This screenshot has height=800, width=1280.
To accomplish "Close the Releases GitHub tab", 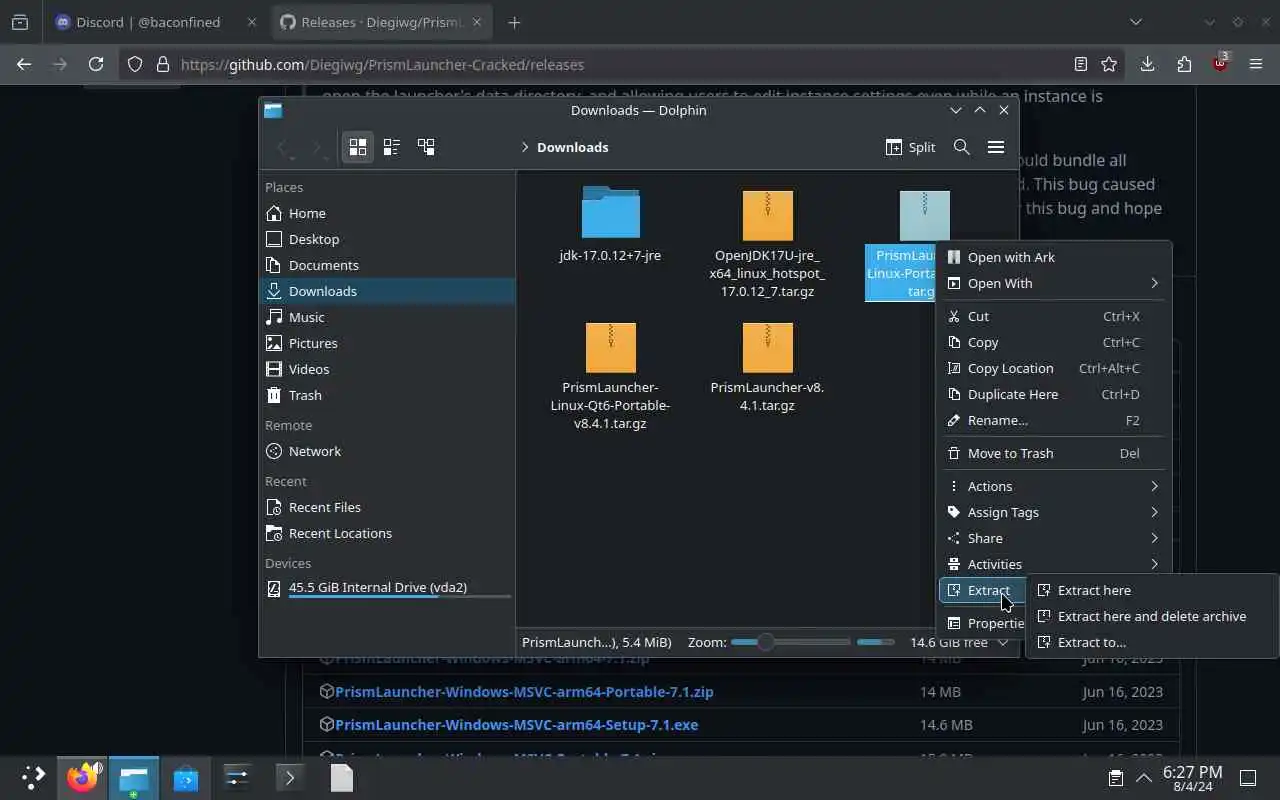I will coord(476,22).
